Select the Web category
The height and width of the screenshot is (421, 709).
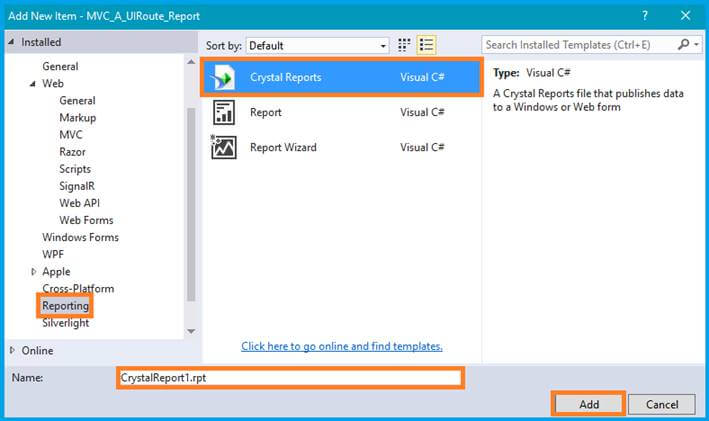pos(53,84)
